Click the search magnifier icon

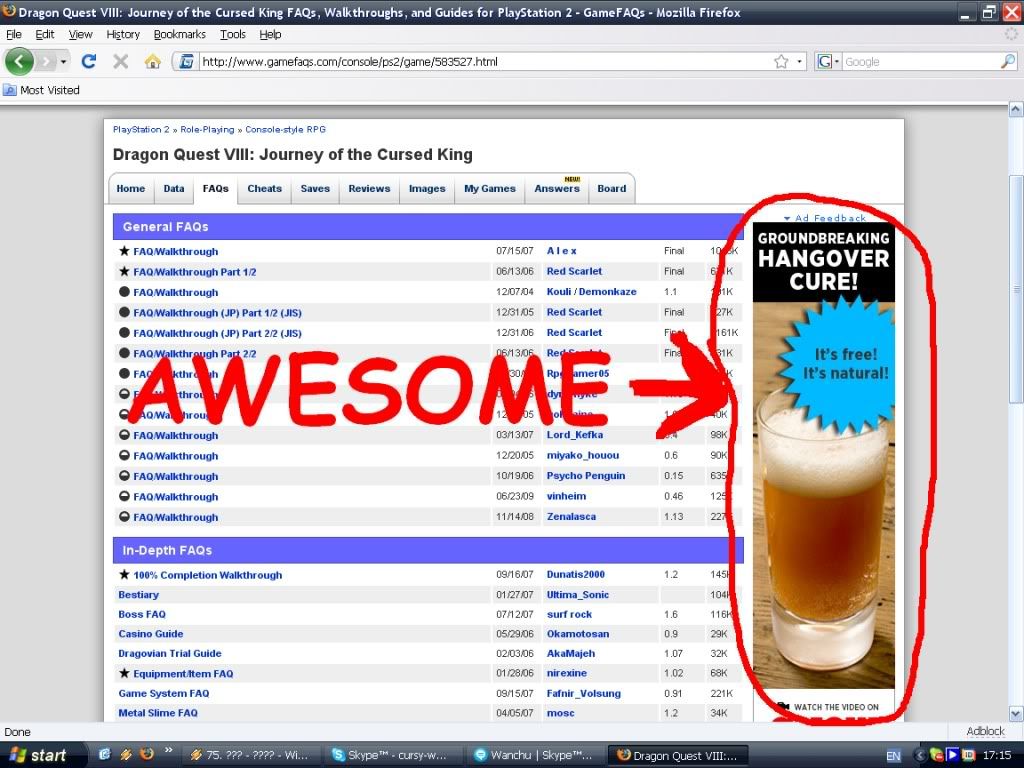point(1007,61)
